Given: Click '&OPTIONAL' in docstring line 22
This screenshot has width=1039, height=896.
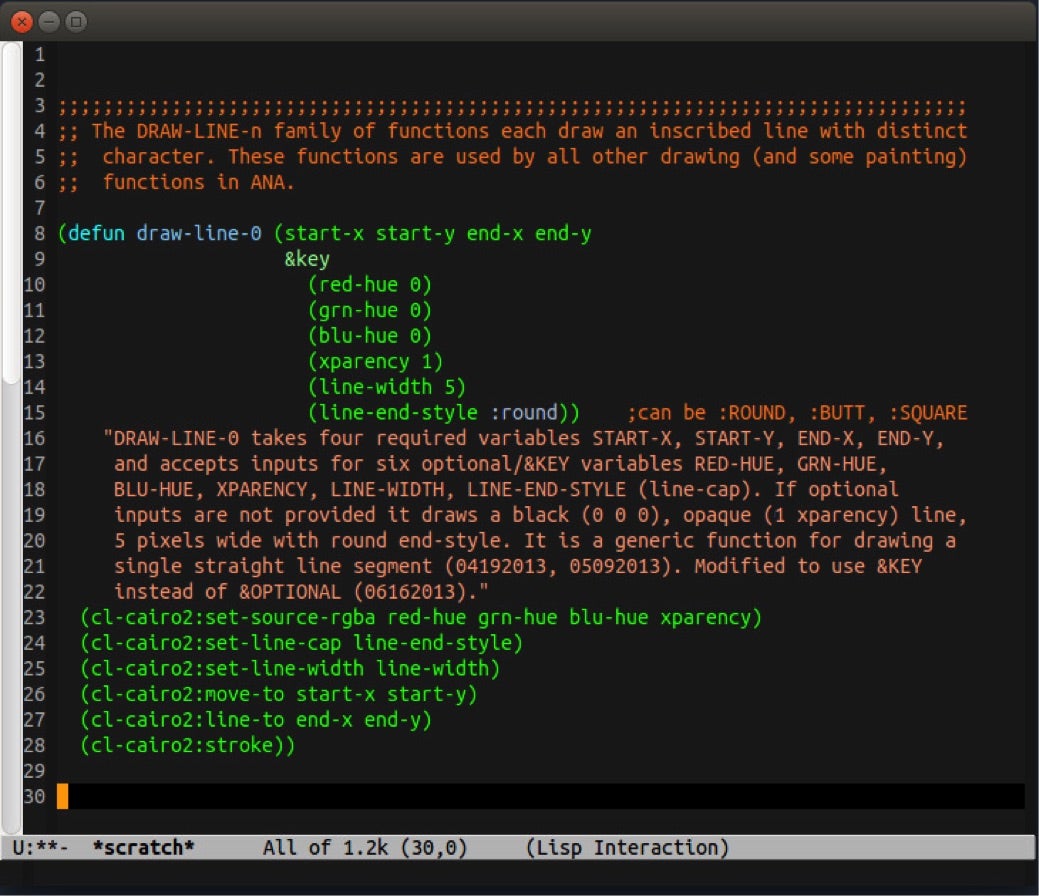Looking at the screenshot, I should click(x=290, y=592).
